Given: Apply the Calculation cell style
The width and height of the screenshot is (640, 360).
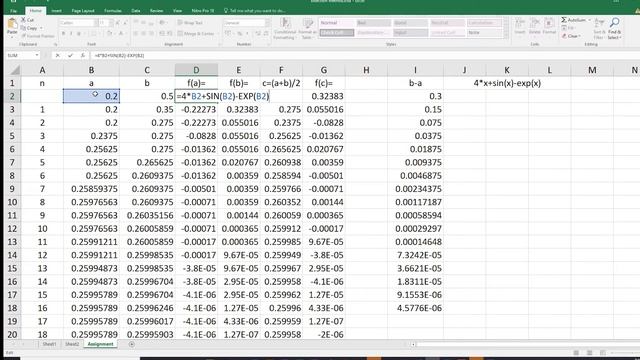Looking at the screenshot, I should pos(484,23).
